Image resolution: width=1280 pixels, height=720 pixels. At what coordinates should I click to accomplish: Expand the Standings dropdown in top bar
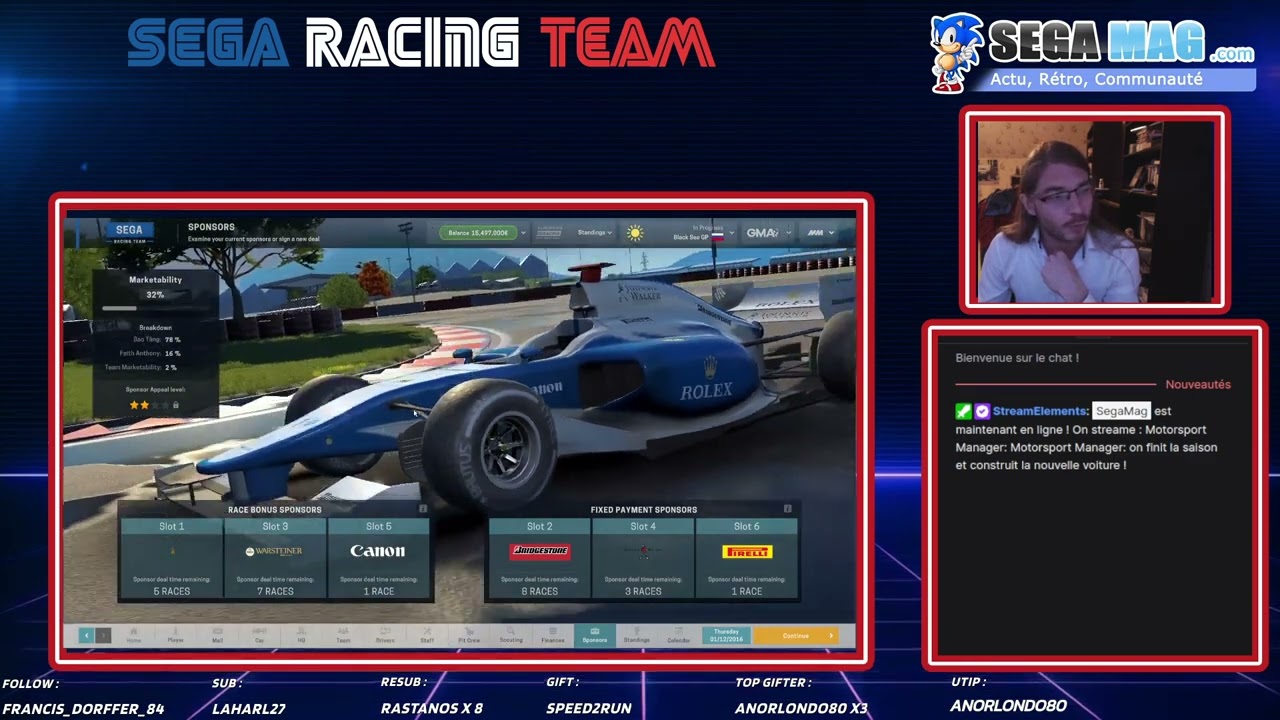(x=595, y=232)
